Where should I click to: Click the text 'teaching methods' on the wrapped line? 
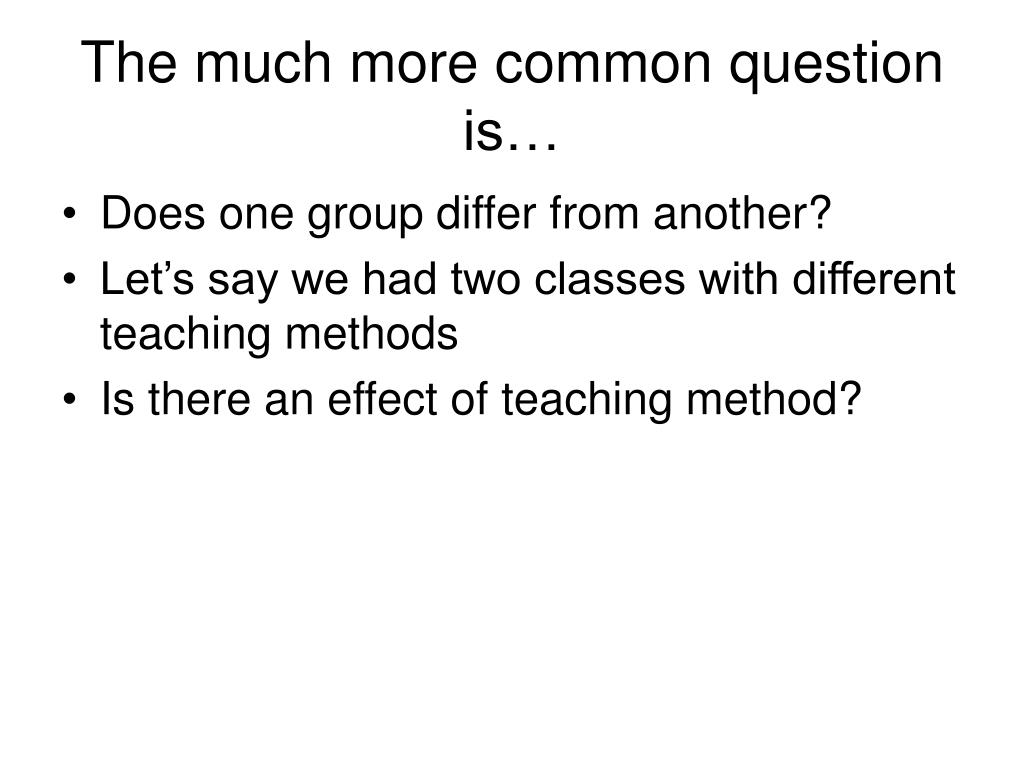coord(279,336)
